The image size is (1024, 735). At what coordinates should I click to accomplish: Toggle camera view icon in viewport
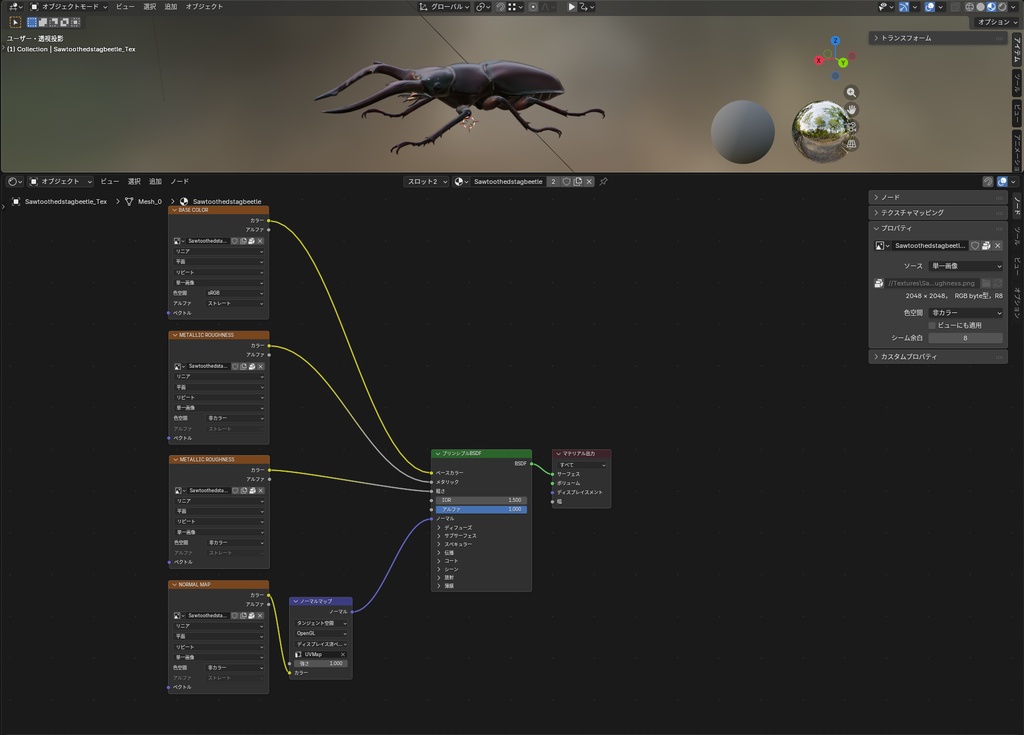(x=851, y=127)
